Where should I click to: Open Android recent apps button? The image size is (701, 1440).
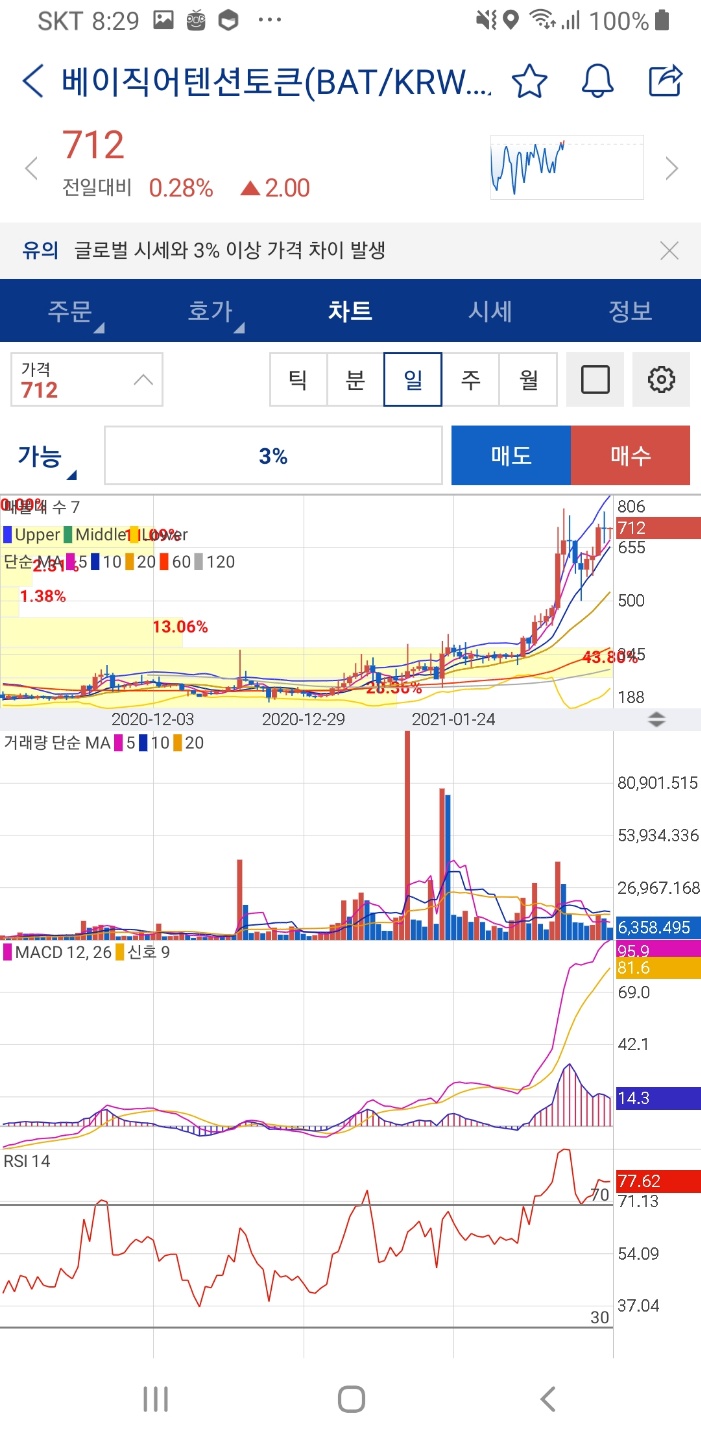pyautogui.click(x=155, y=1399)
